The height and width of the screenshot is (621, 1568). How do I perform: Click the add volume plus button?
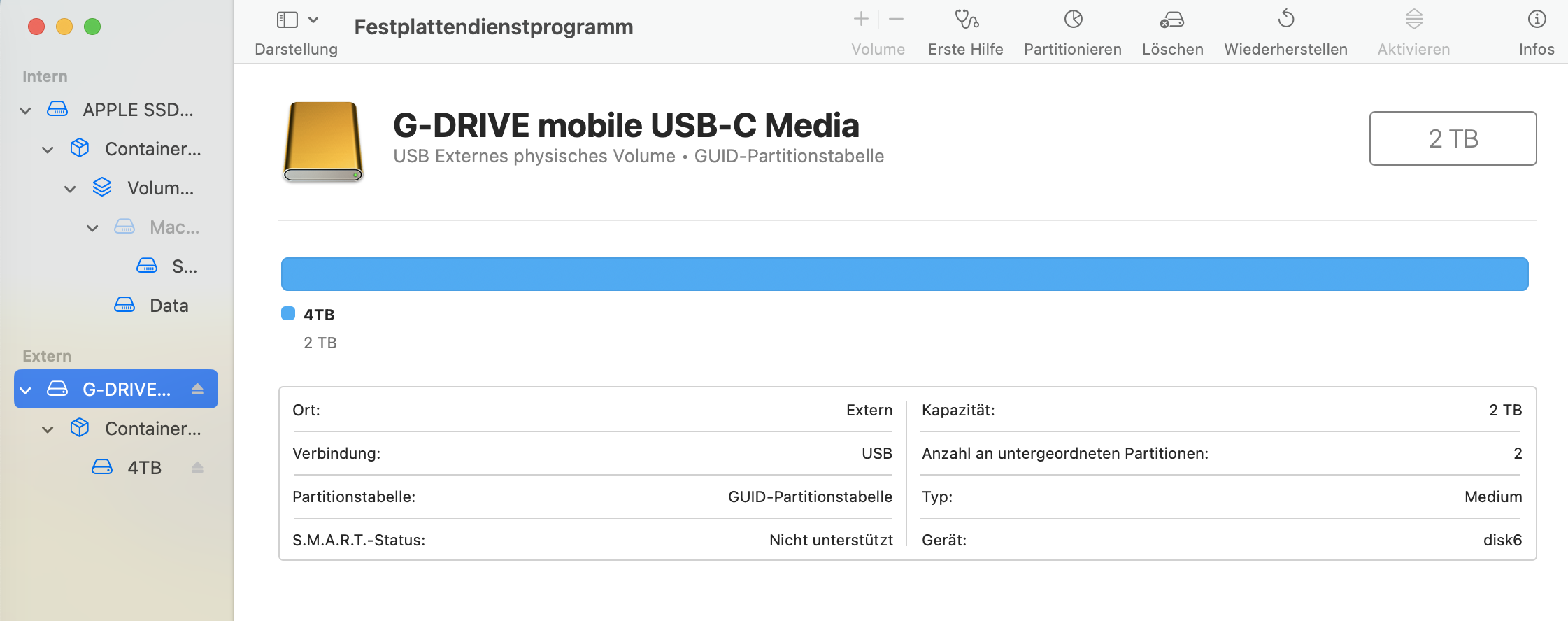pyautogui.click(x=861, y=20)
